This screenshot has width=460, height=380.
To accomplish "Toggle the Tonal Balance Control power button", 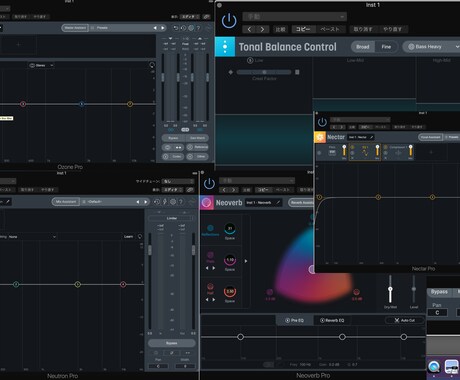I will [x=229, y=21].
